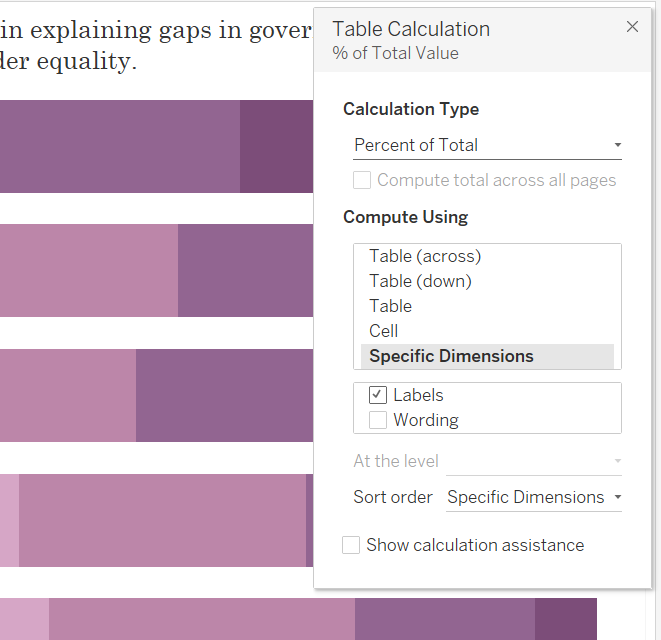The image size is (661, 640).
Task: Close the Table Calculation dialog
Action: [632, 27]
